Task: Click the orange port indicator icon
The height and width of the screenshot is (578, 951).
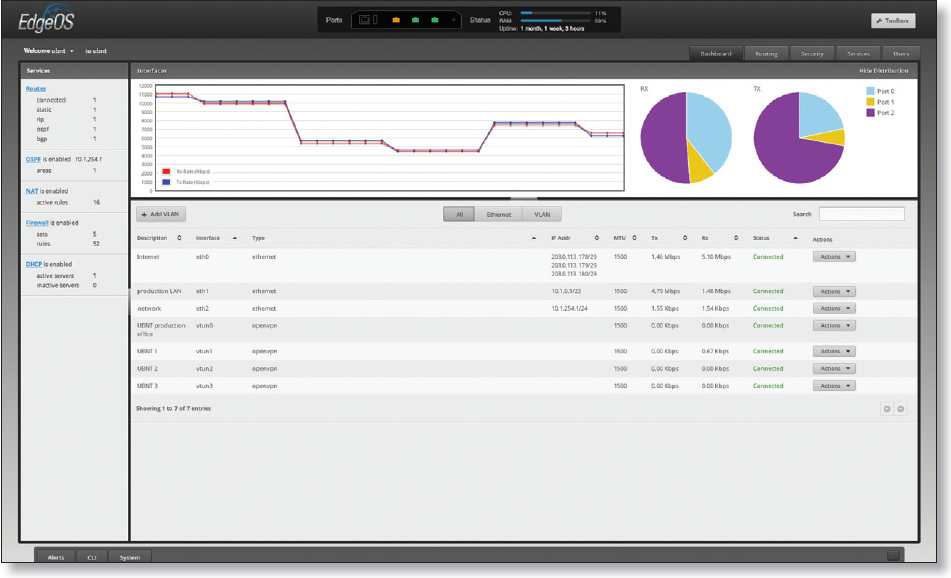Action: tap(396, 20)
